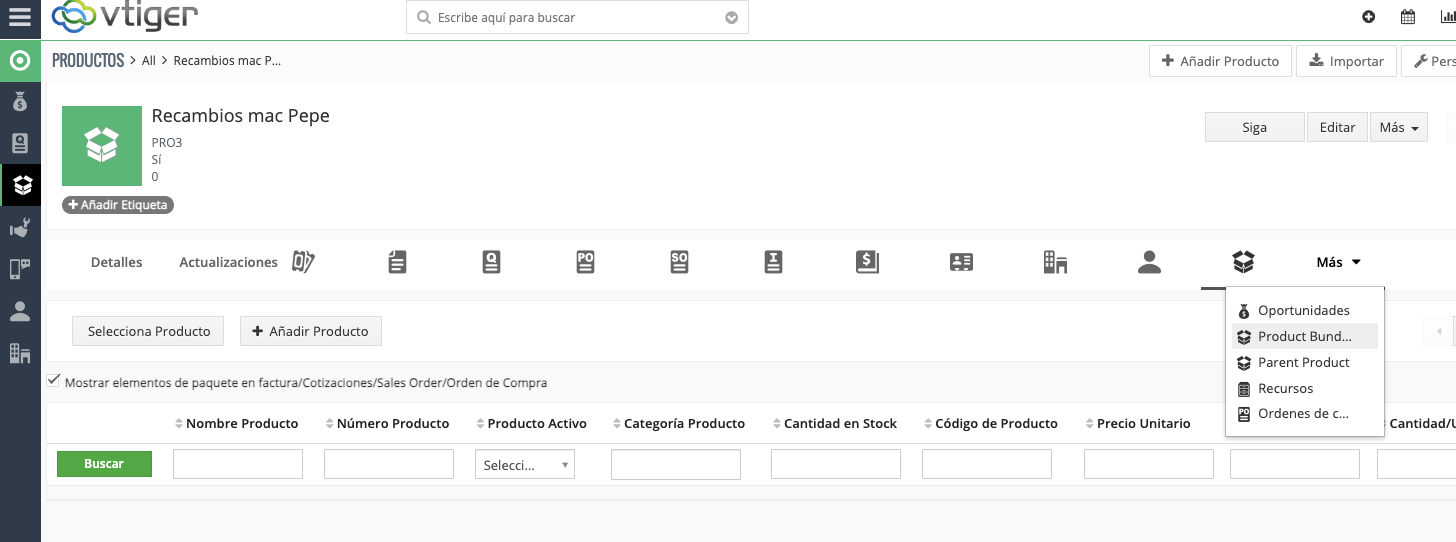Click the quick create plus icon
Screen dimensions: 1456x542
[x=1369, y=17]
